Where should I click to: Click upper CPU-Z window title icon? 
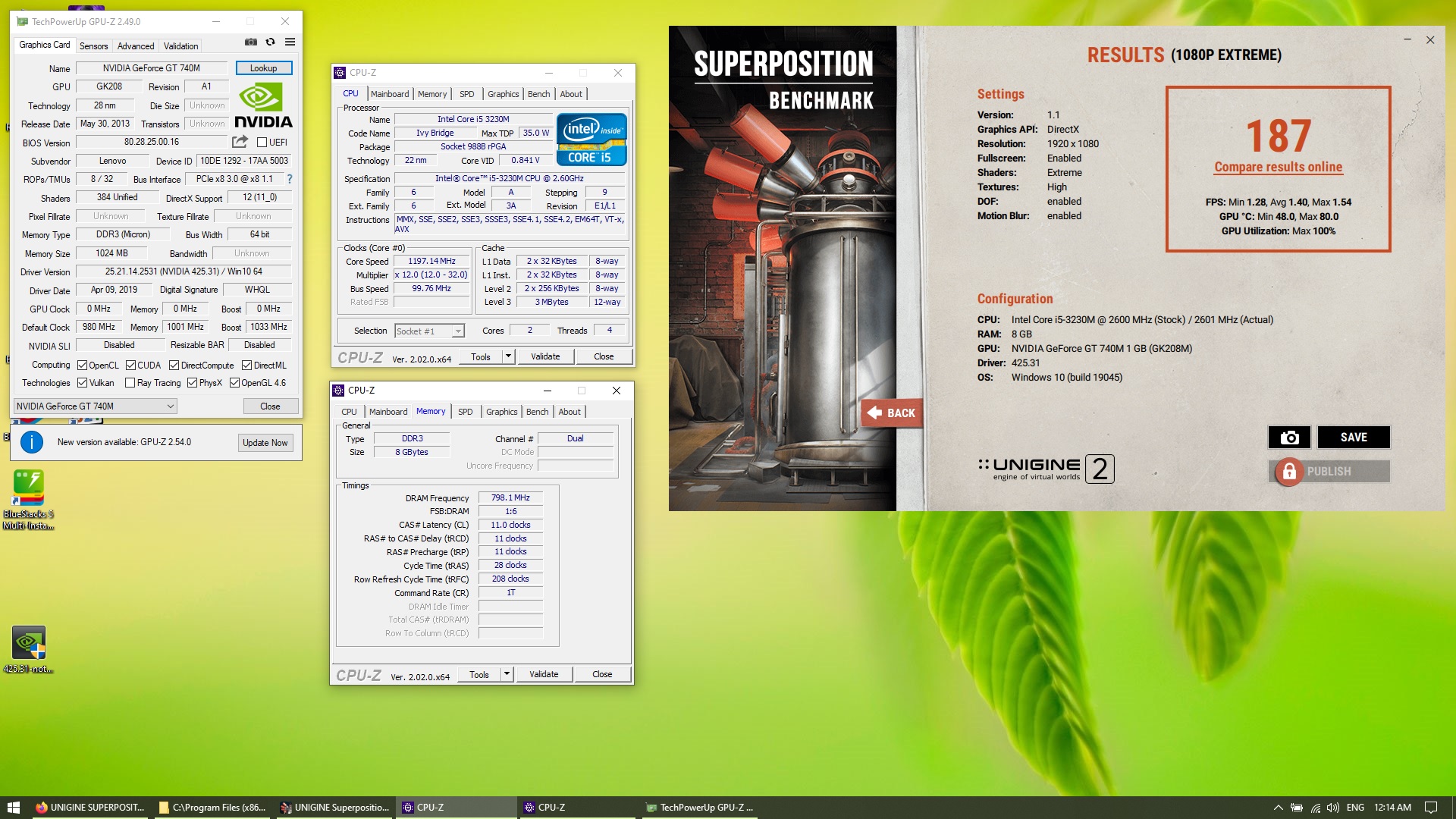coord(340,73)
